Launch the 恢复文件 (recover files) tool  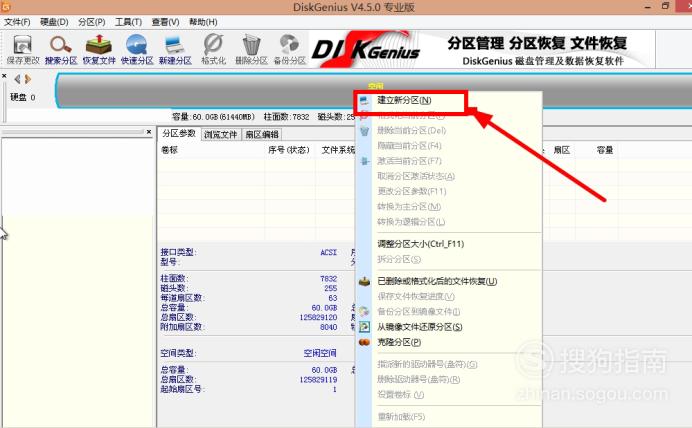point(99,49)
